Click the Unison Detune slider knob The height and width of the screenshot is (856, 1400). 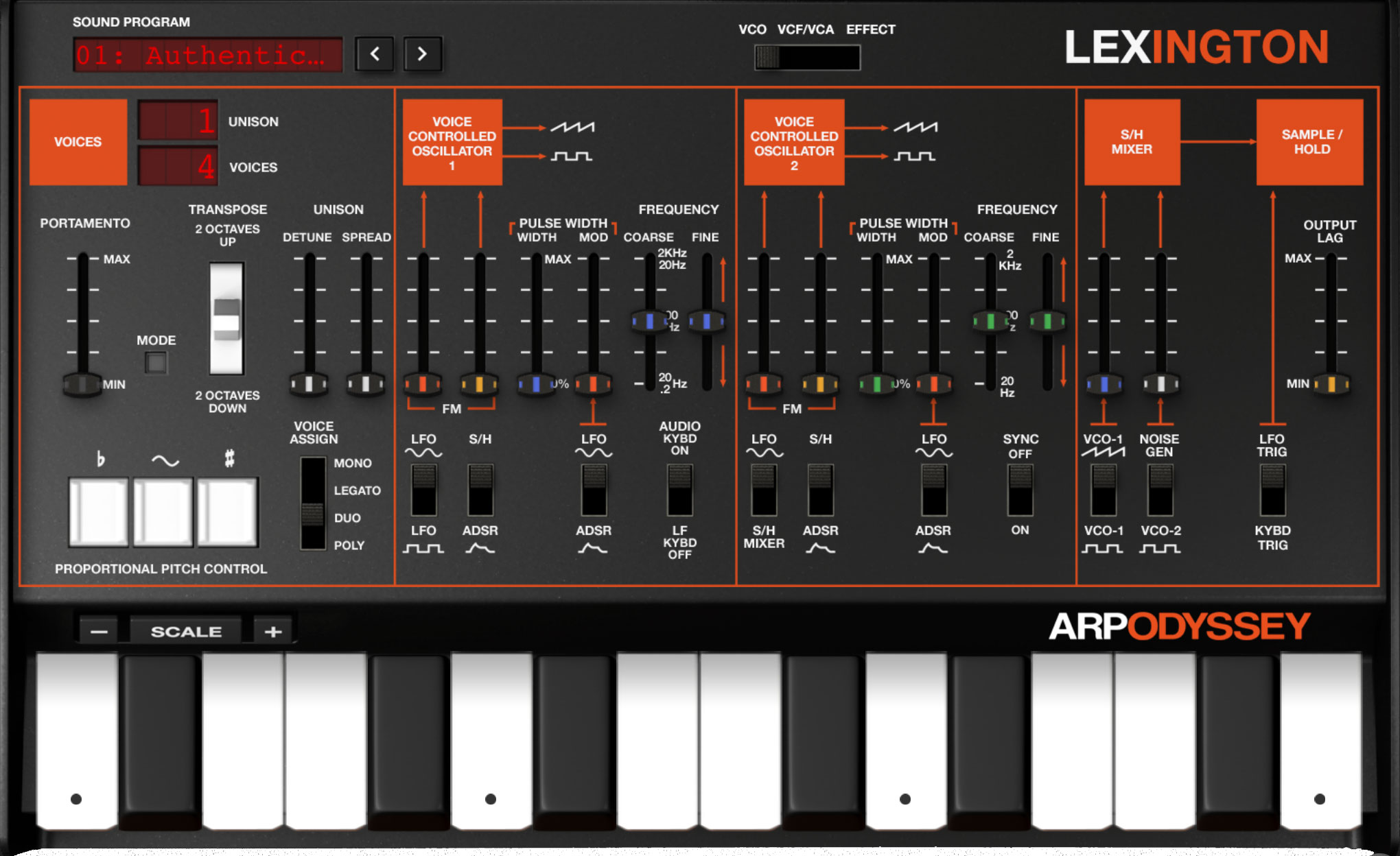coord(309,384)
